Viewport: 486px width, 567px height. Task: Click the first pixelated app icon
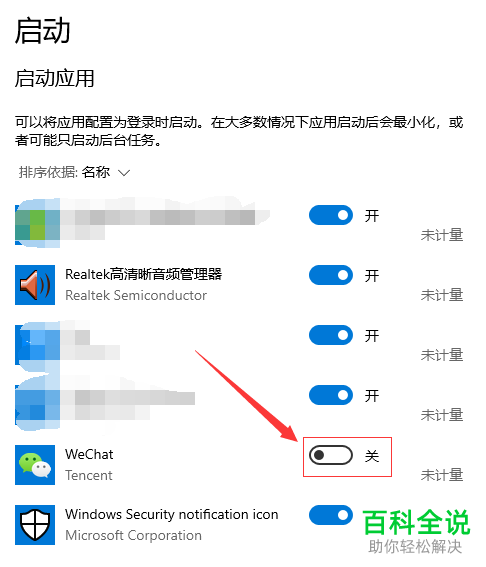(37, 223)
